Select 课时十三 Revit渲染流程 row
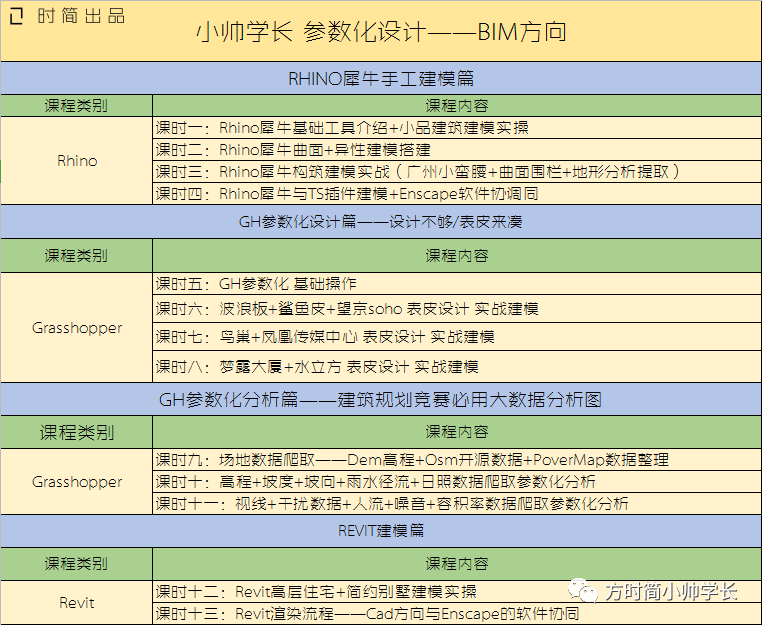The image size is (762, 625). coord(457,614)
